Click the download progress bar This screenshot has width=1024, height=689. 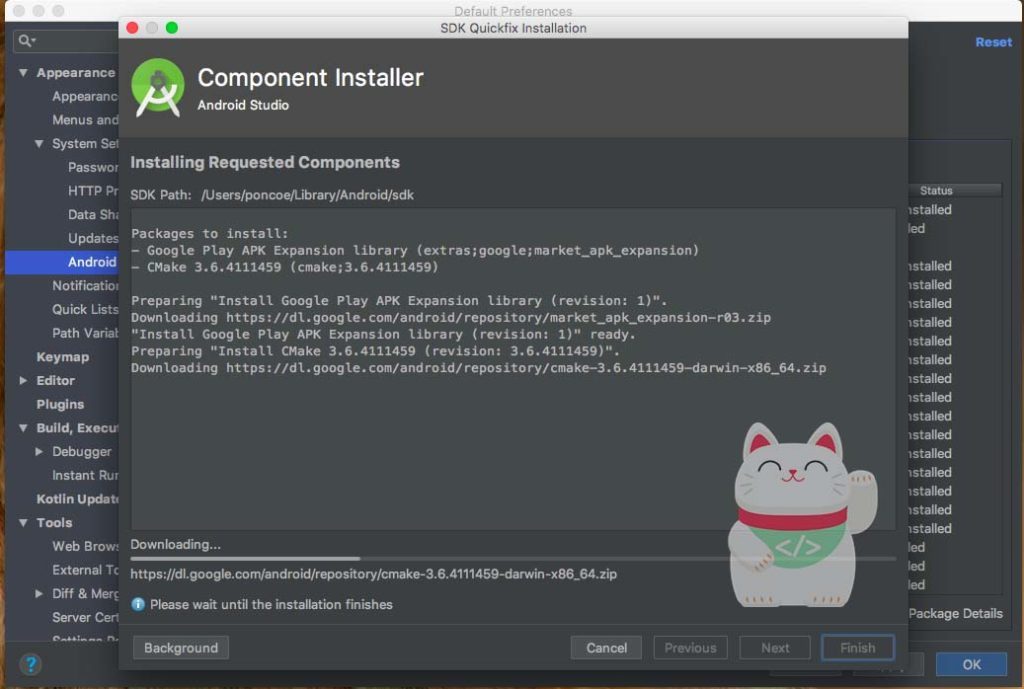coord(513,558)
